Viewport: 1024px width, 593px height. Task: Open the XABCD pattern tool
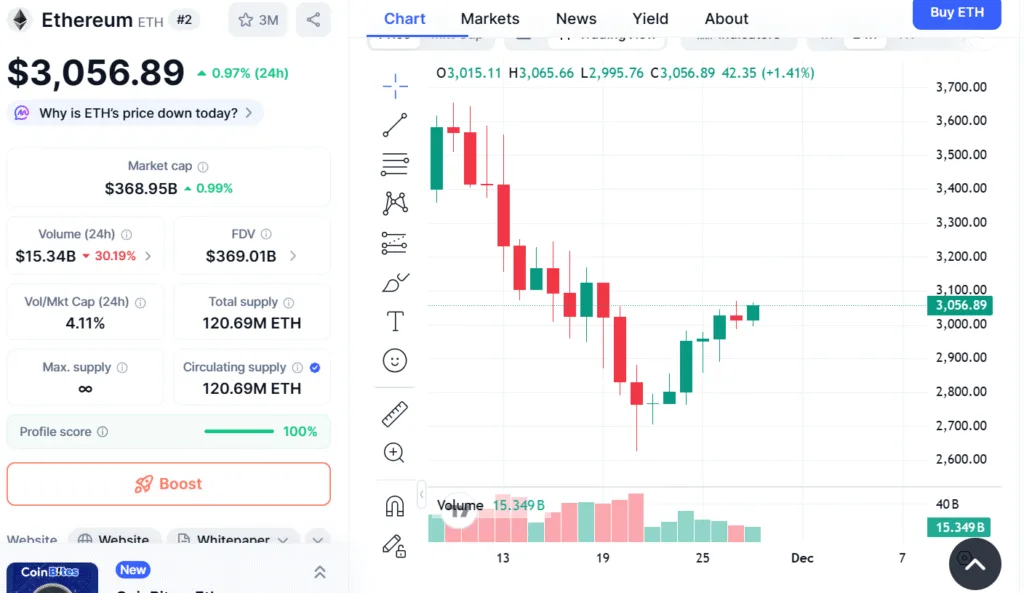pos(394,202)
